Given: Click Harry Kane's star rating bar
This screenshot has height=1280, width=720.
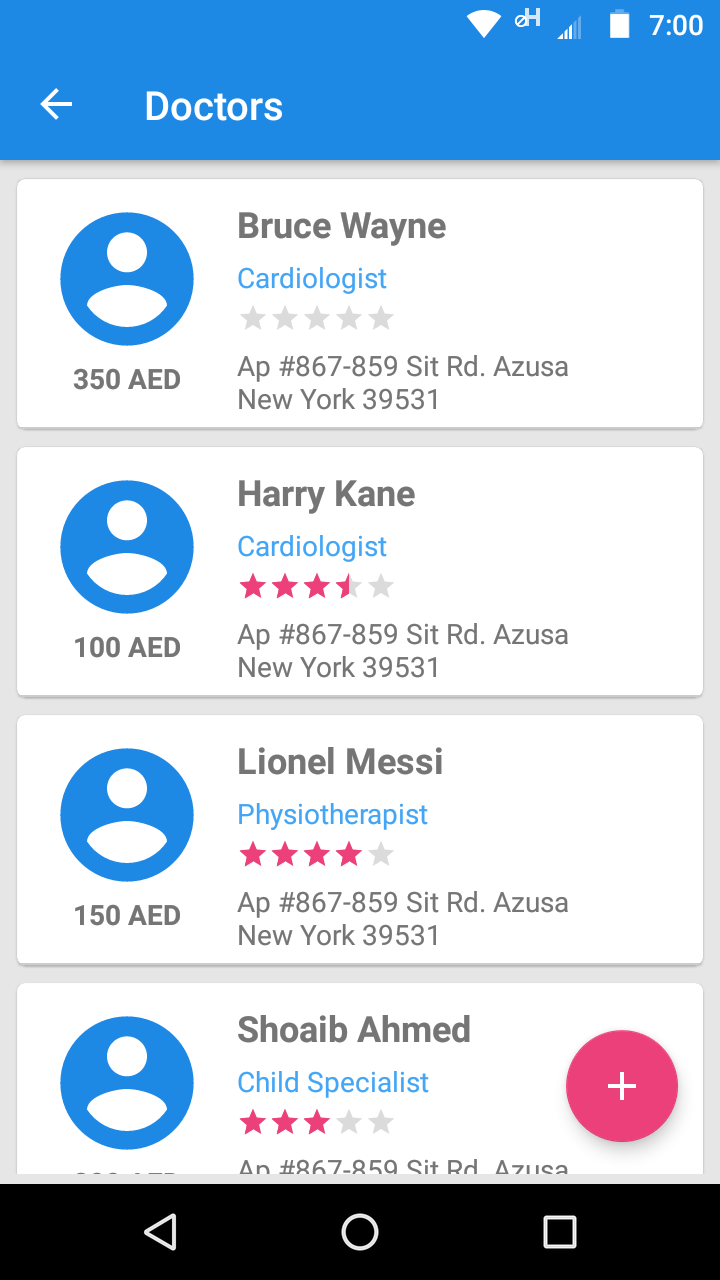Looking at the screenshot, I should pos(317,586).
